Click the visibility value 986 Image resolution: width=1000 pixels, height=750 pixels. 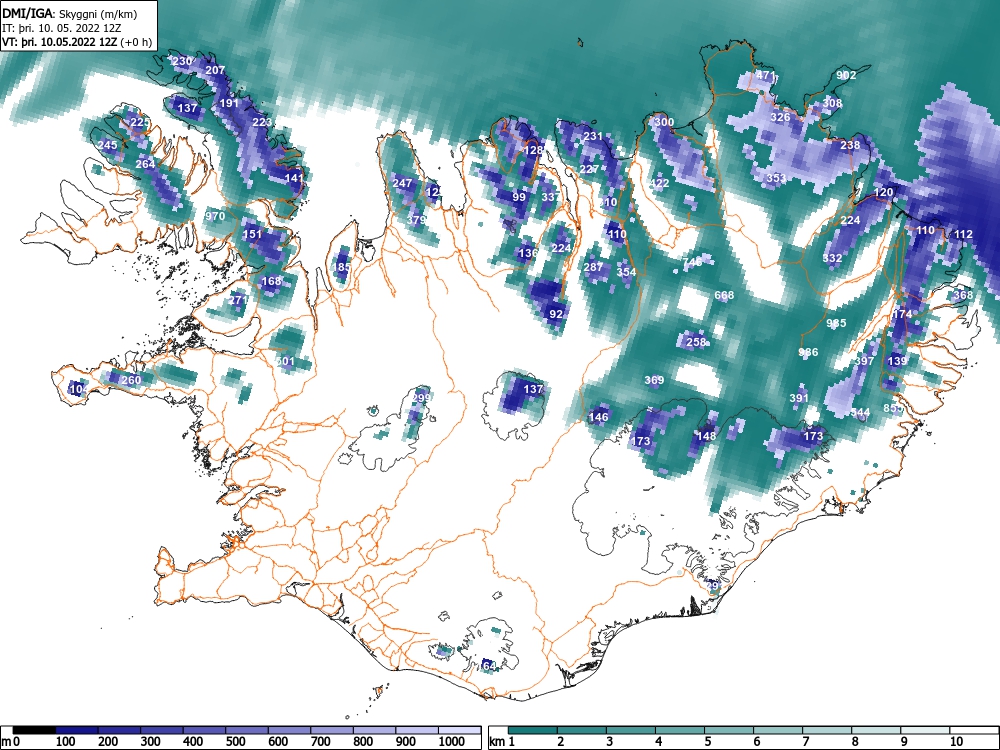coord(808,352)
